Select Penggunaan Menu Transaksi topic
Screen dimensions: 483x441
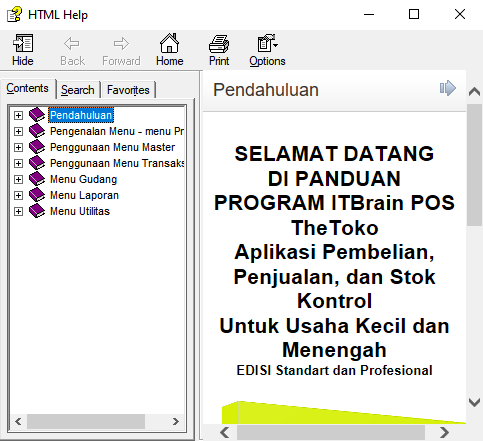click(117, 163)
